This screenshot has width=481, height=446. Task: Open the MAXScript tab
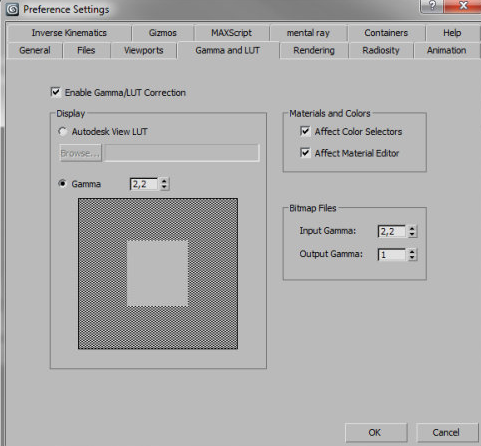pos(231,33)
